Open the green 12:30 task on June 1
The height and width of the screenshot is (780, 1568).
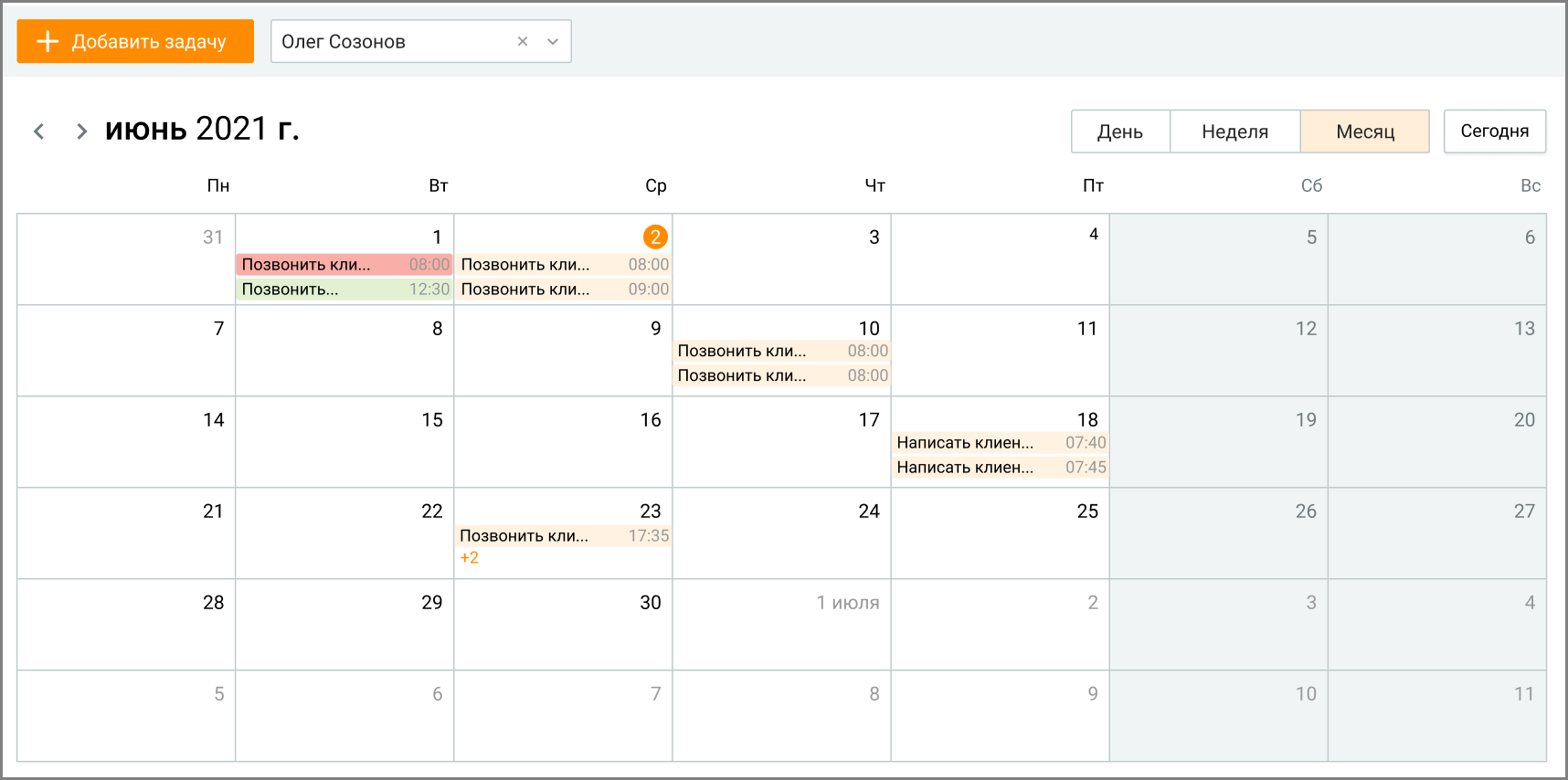[344, 290]
